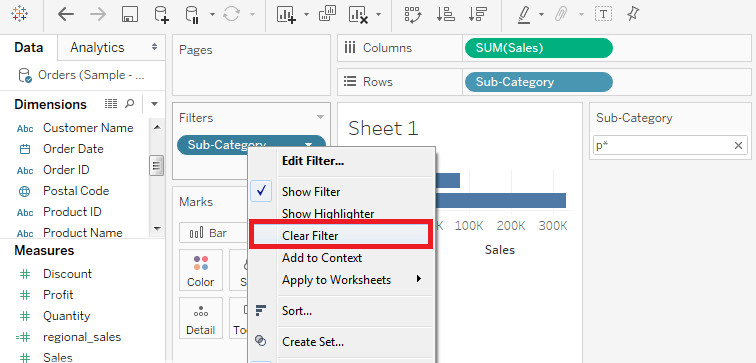This screenshot has height=363, width=756.
Task: Click the Tableau logo start icon
Action: tap(19, 14)
